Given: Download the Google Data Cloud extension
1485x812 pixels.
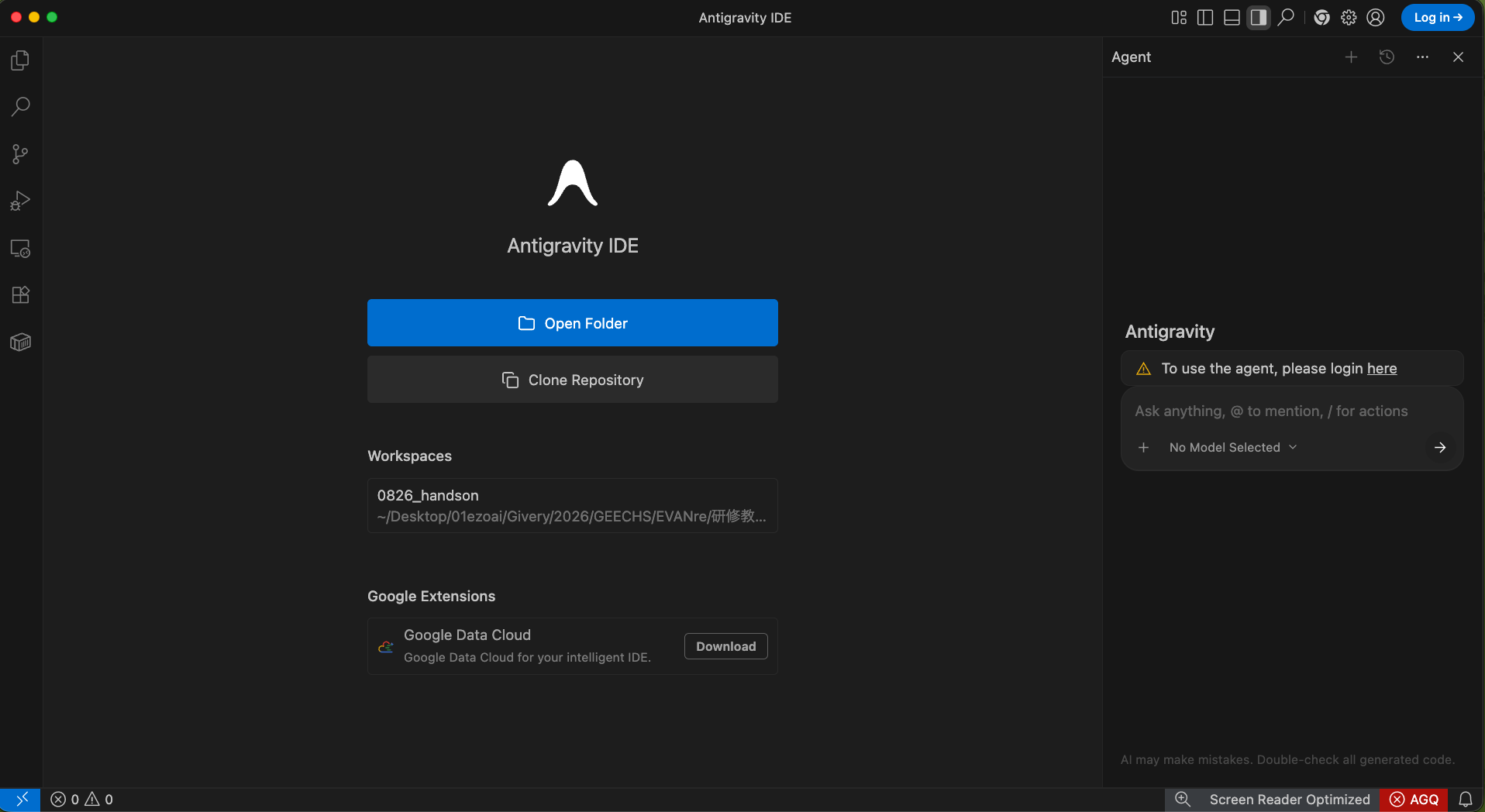Looking at the screenshot, I should coord(726,646).
